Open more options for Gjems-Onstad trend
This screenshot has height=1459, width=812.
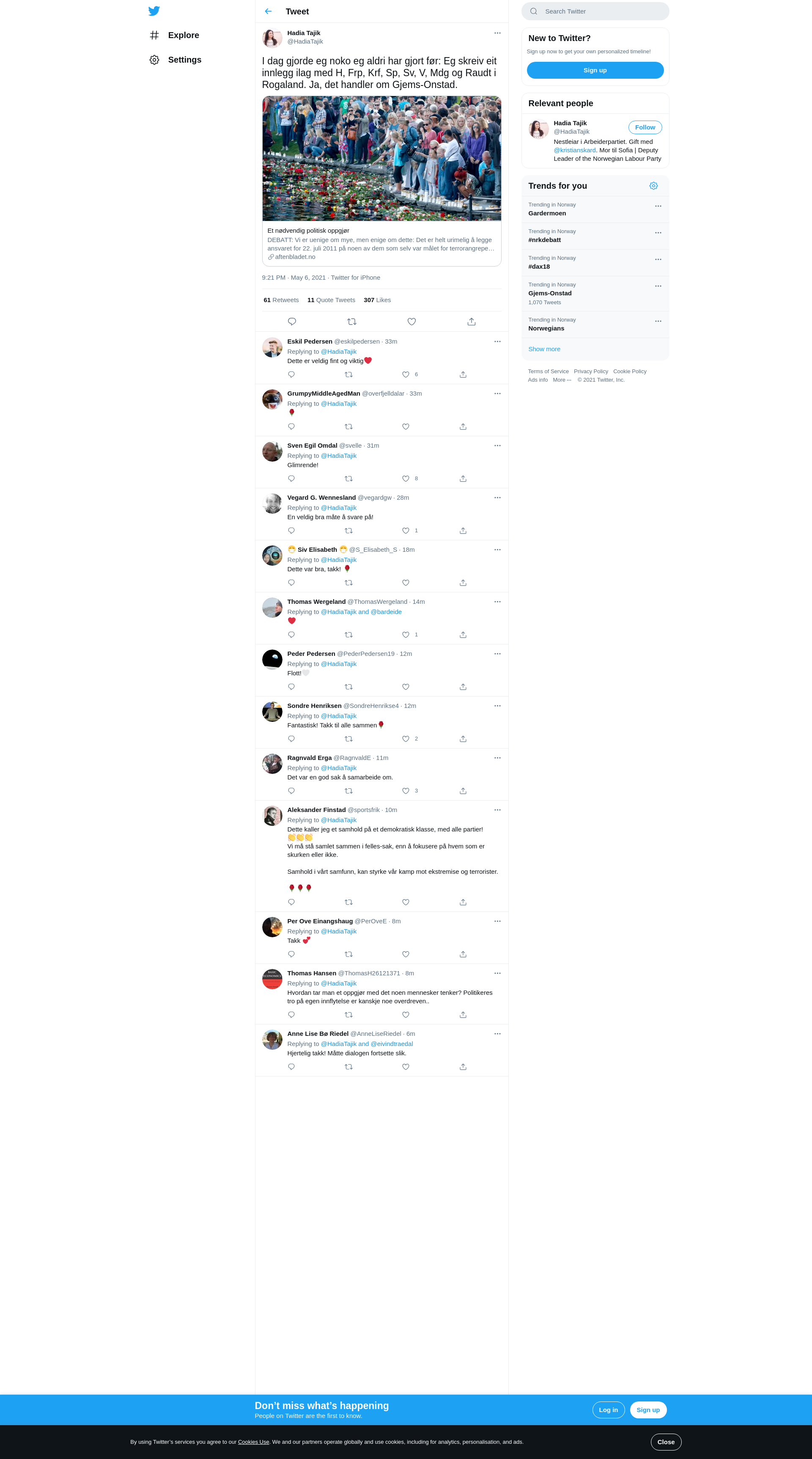click(658, 286)
